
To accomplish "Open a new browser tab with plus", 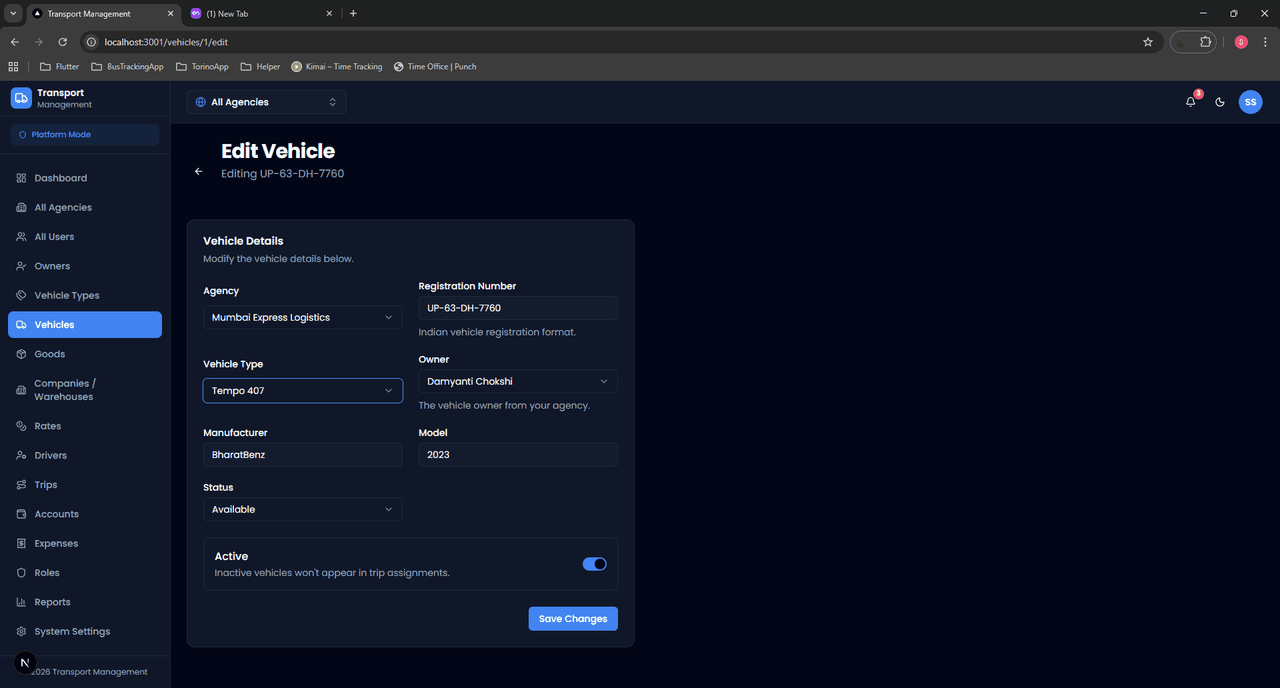I will [353, 13].
